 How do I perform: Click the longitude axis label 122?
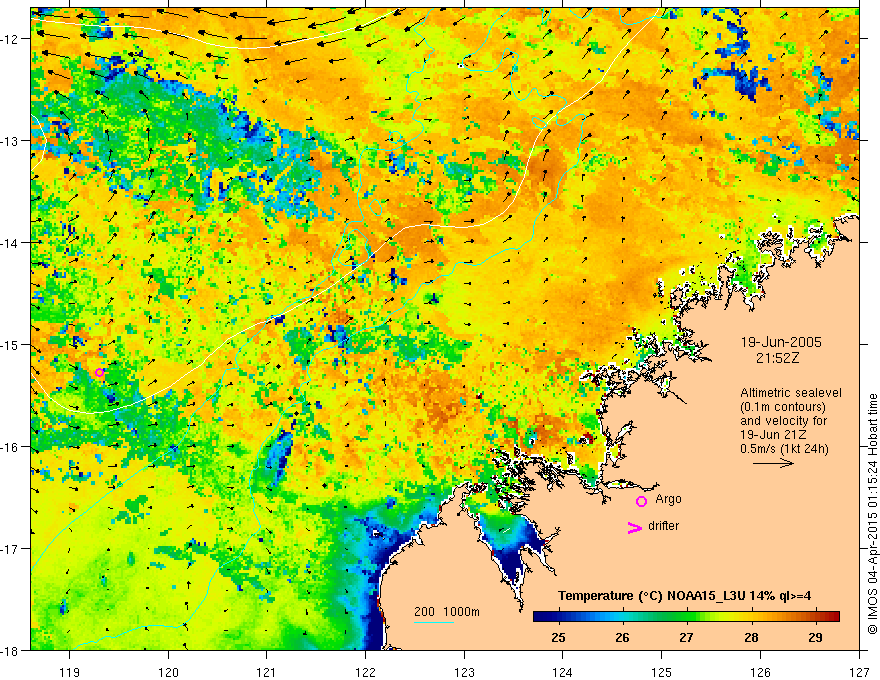pyautogui.click(x=365, y=672)
